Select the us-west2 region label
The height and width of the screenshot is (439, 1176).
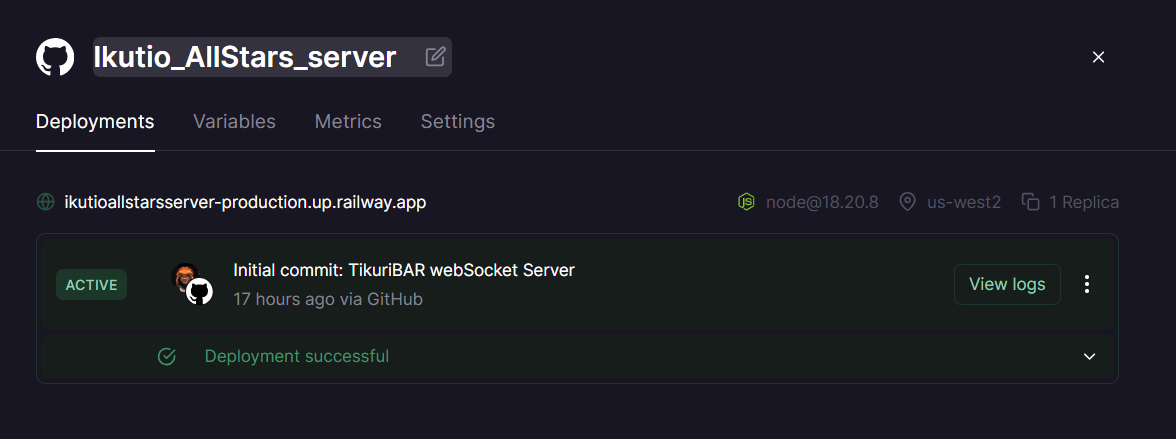tap(964, 202)
